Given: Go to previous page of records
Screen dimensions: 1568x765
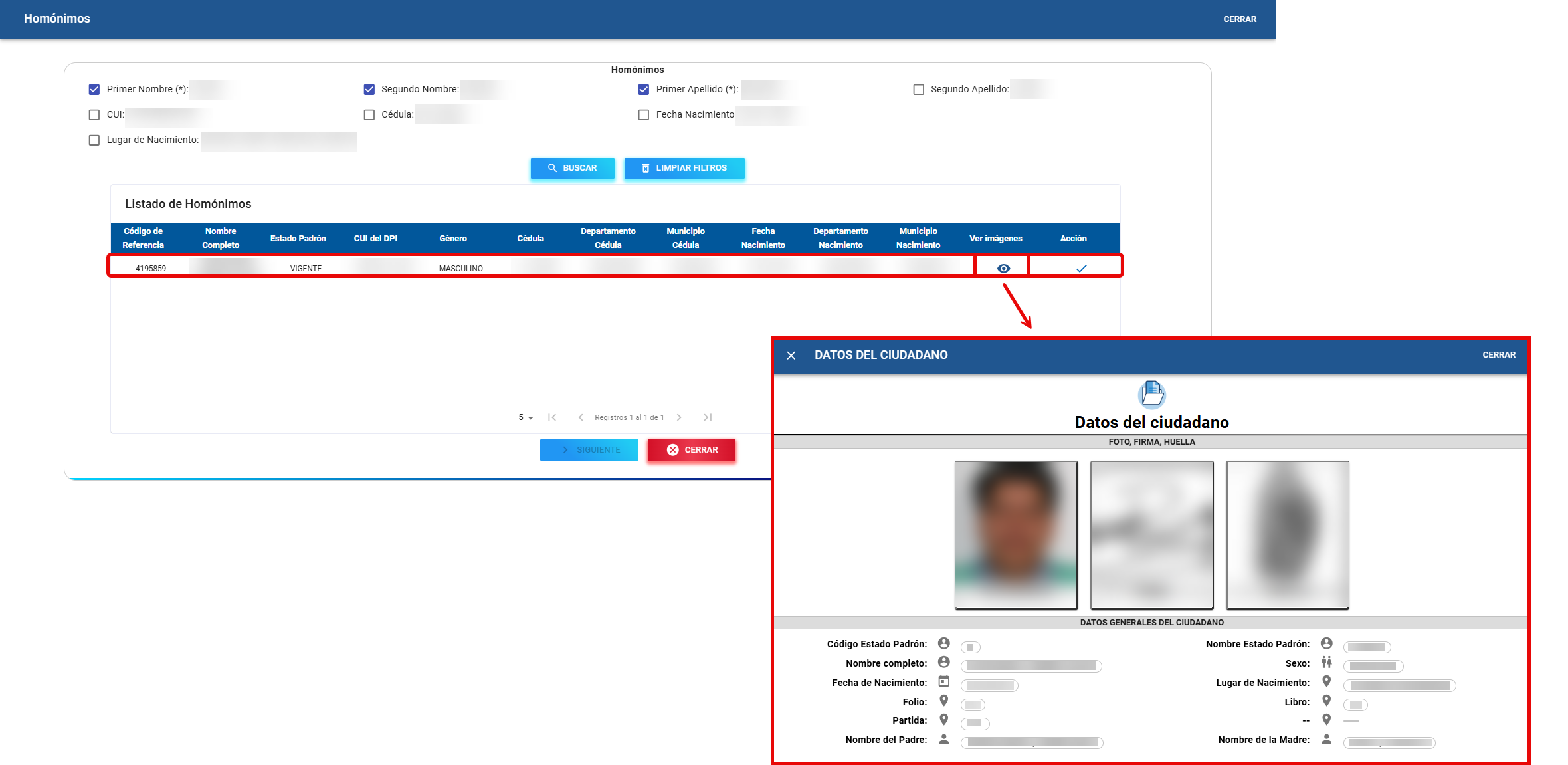Looking at the screenshot, I should pos(581,417).
